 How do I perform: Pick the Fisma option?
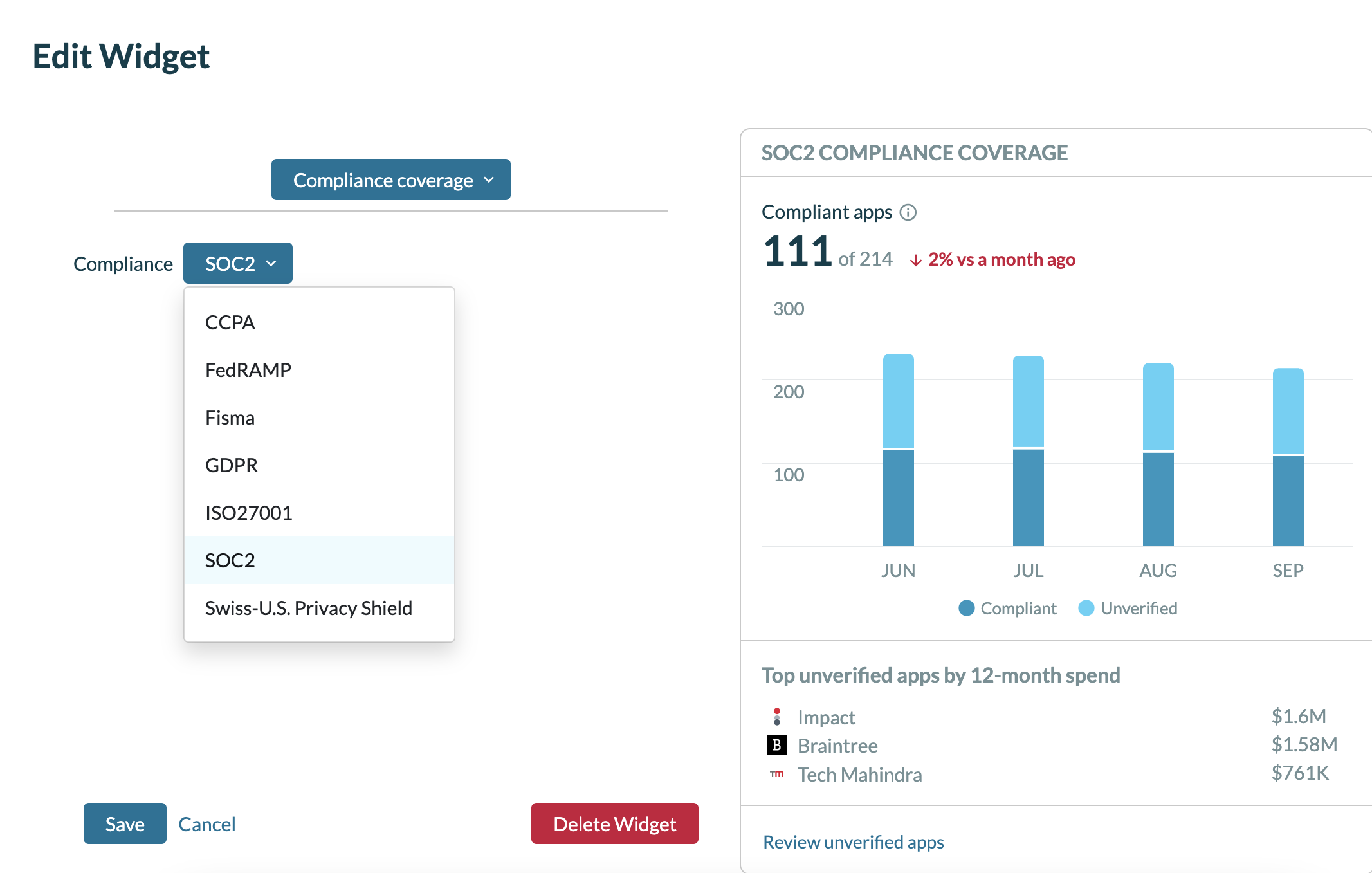pos(230,418)
